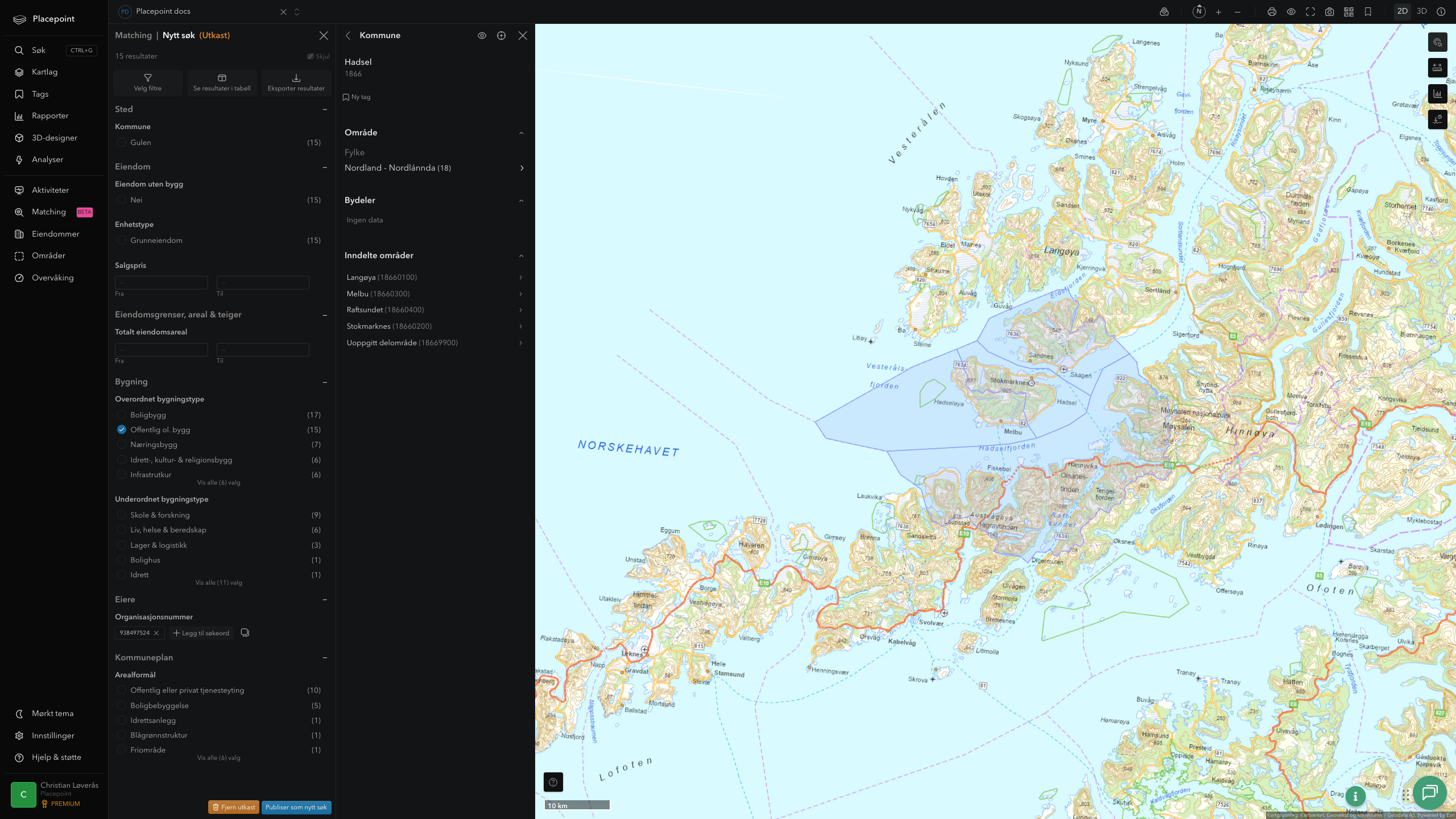Collapse the Eiere section
Image resolution: width=1456 pixels, height=819 pixels.
coord(325,599)
